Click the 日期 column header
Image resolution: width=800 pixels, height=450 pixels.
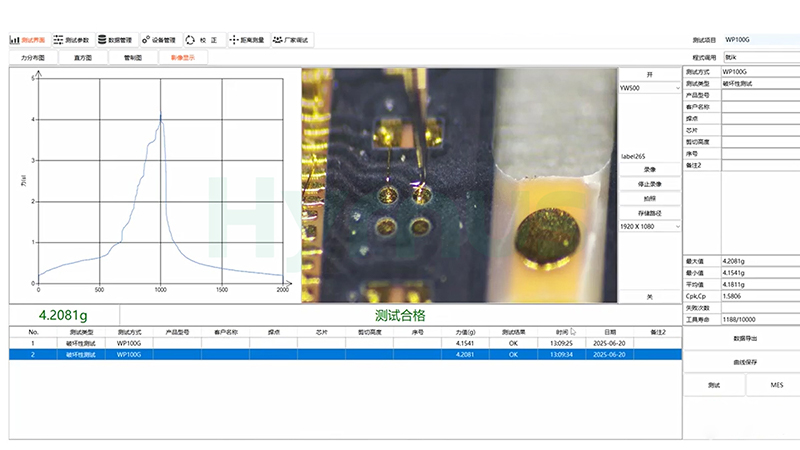(x=610, y=332)
